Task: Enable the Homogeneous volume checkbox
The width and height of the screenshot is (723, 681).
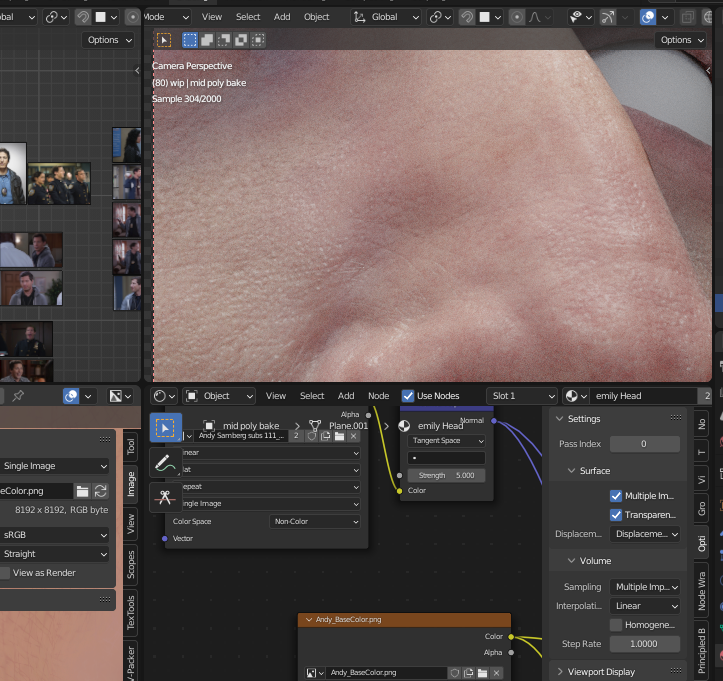Action: coord(616,625)
